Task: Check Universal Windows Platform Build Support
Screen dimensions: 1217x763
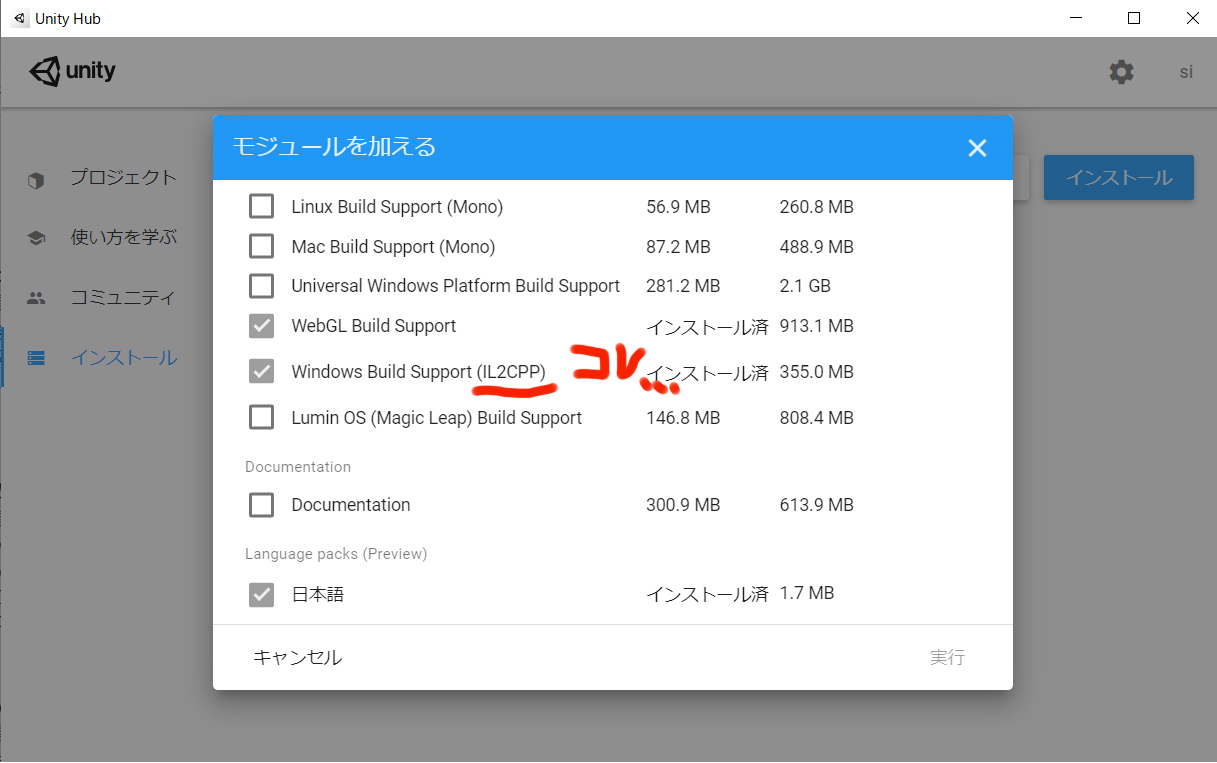Action: pos(261,285)
